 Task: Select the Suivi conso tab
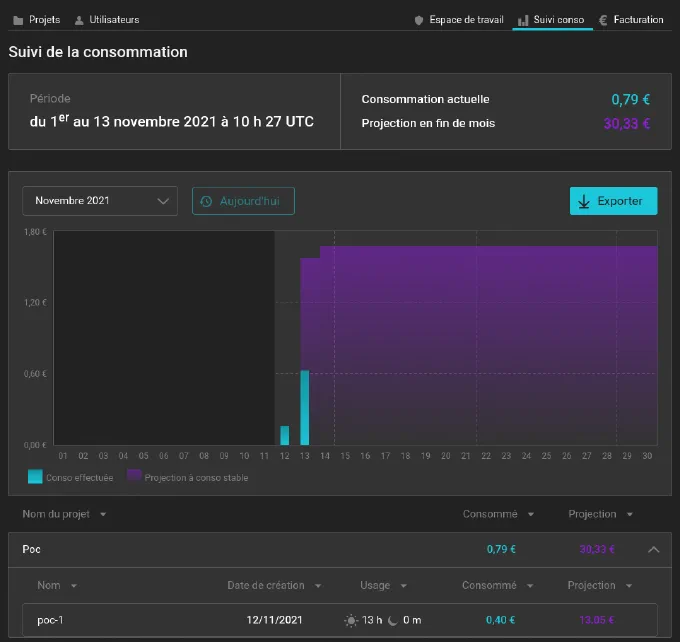[552, 20]
